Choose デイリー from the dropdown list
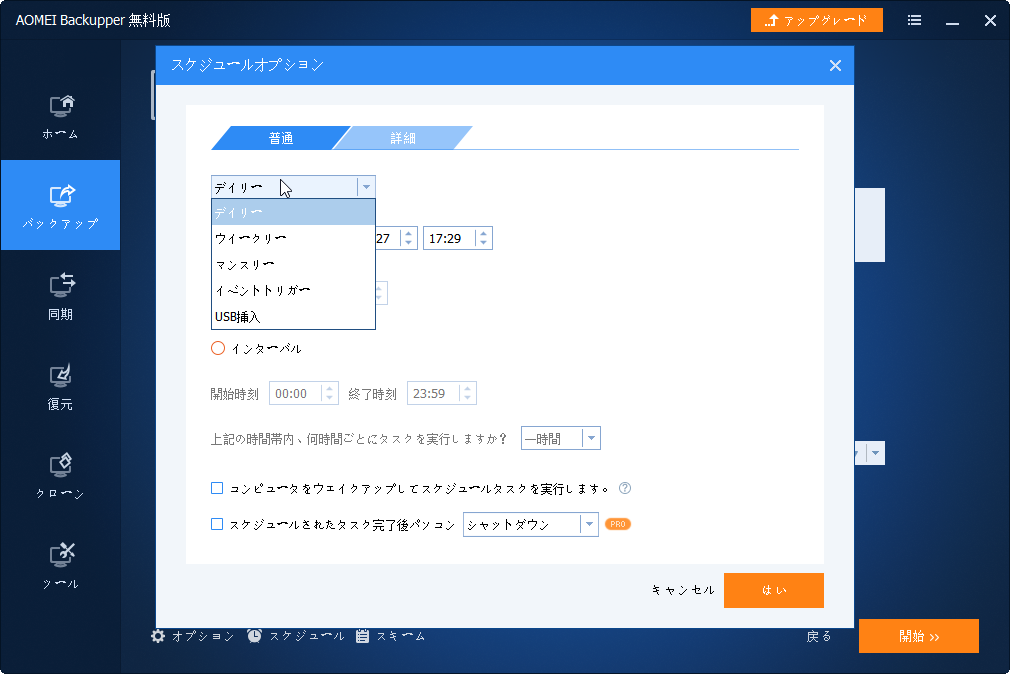This screenshot has width=1010, height=674. pos(293,213)
